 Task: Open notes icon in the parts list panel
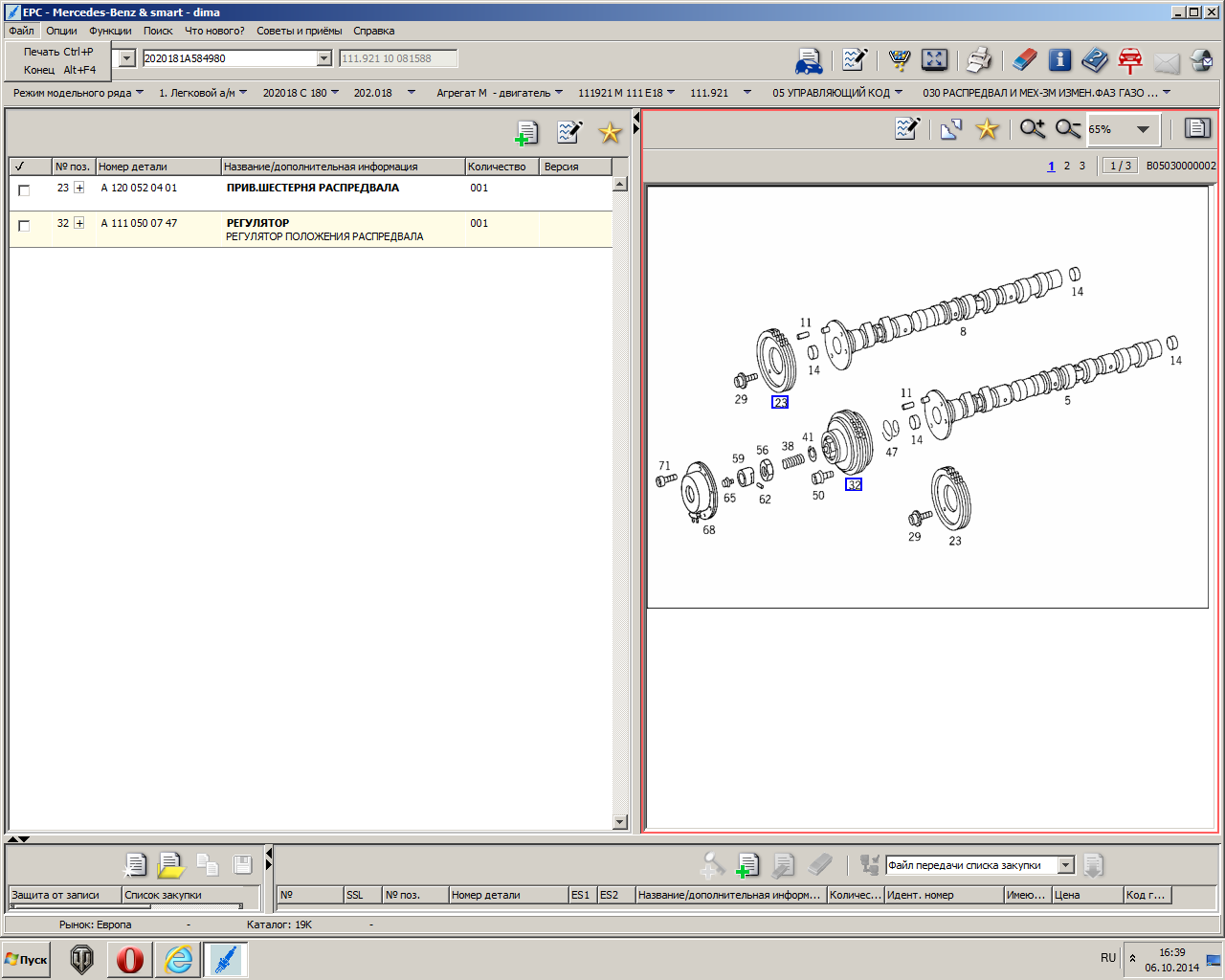pyautogui.click(x=569, y=132)
